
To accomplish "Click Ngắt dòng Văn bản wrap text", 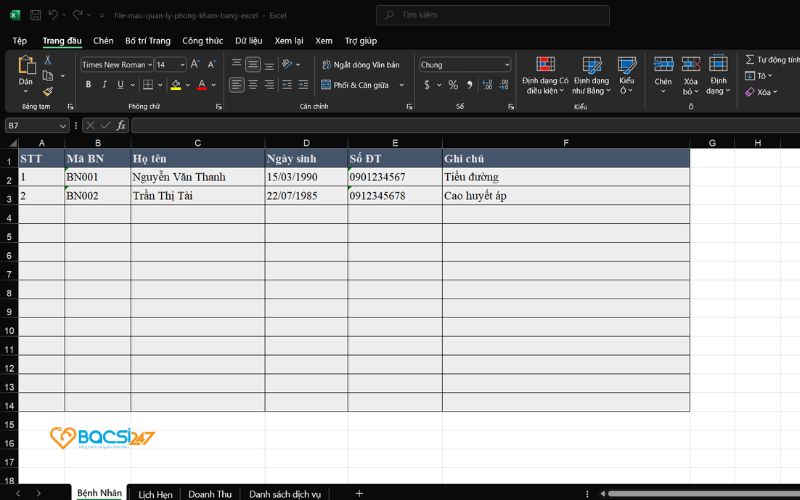I will tap(361, 65).
